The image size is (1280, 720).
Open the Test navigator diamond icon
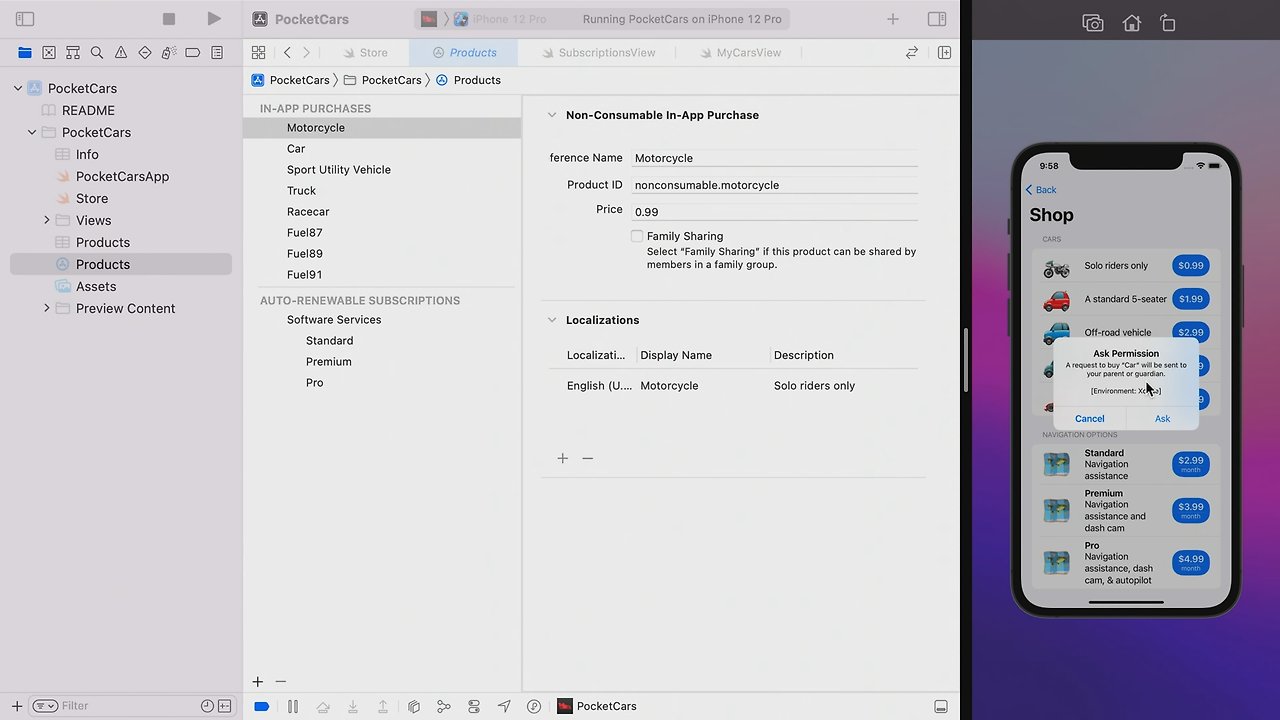(145, 52)
